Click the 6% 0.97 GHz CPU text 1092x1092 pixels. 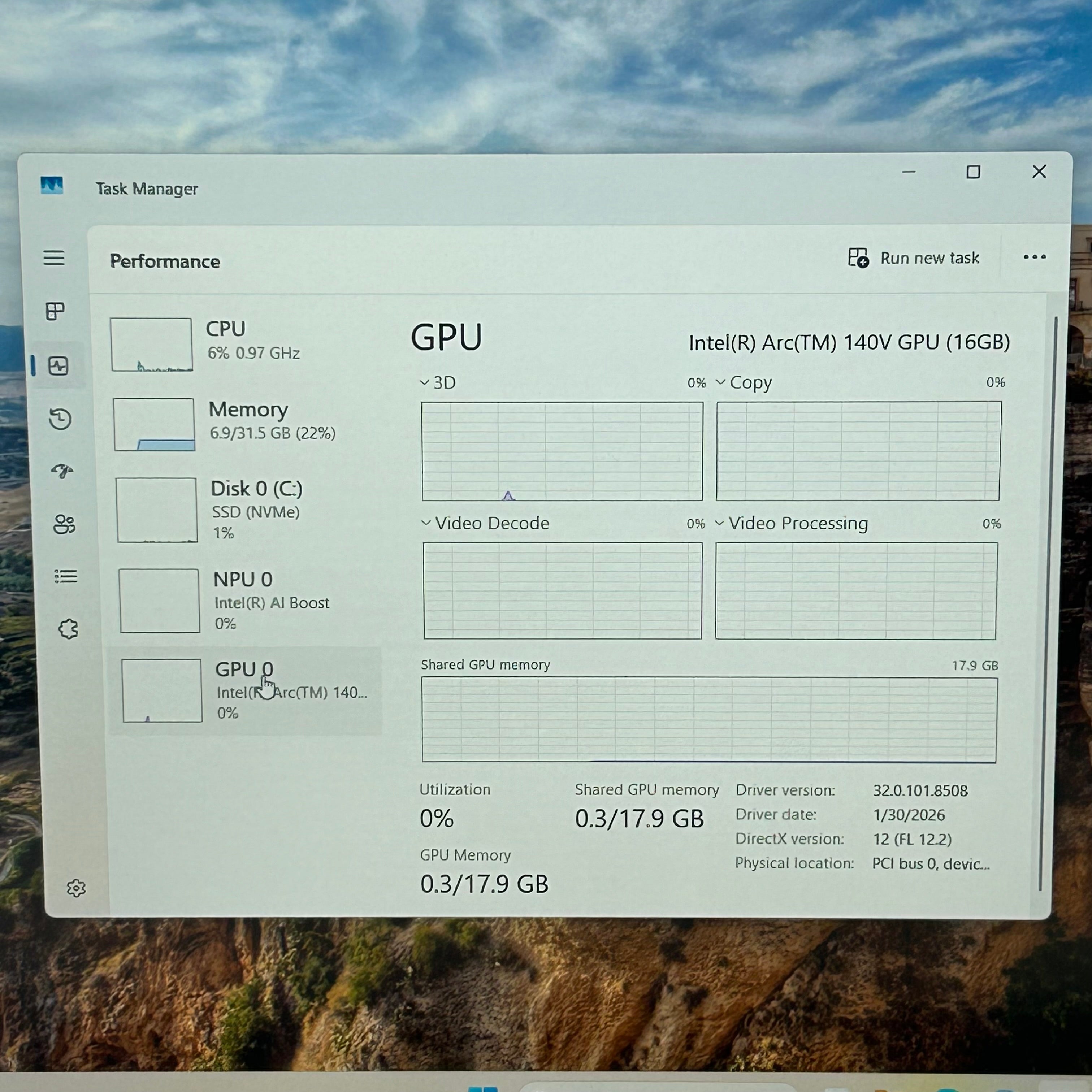(253, 353)
